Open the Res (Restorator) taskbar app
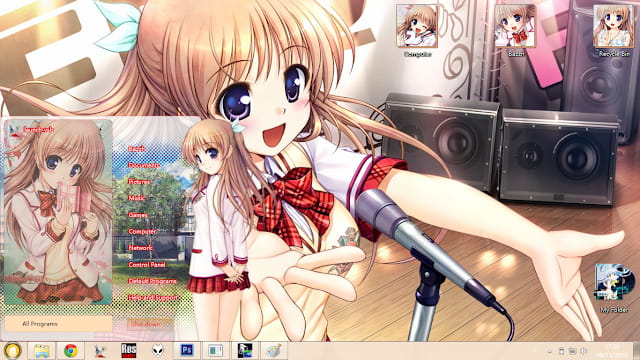Image resolution: width=640 pixels, height=360 pixels. (129, 351)
